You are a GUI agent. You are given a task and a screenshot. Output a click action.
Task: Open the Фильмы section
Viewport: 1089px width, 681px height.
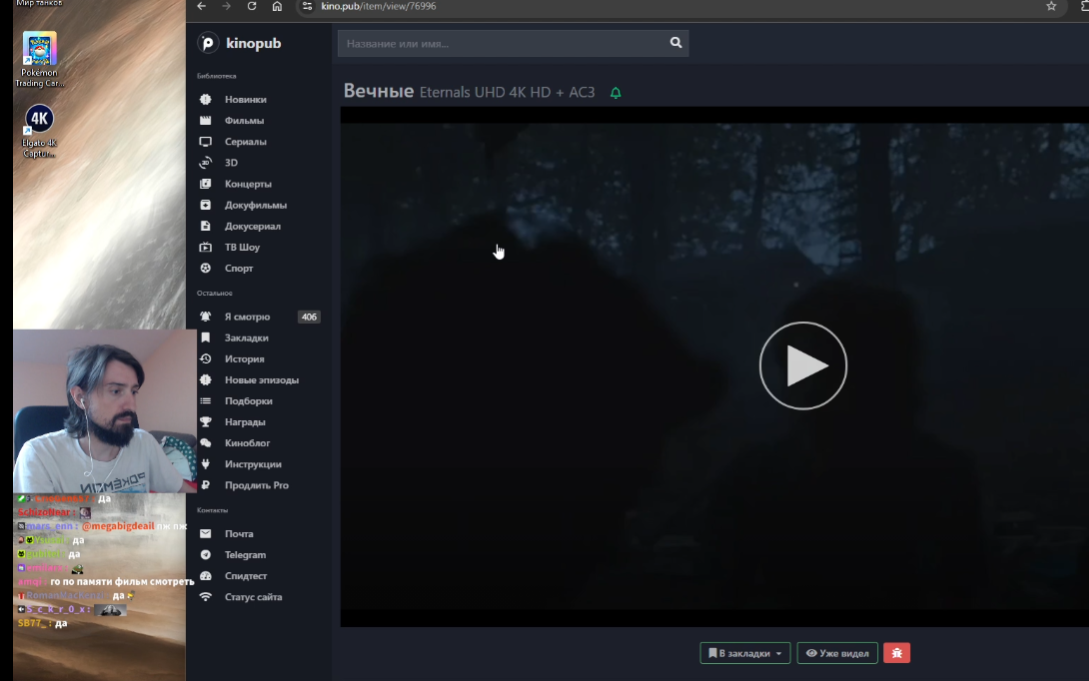tap(244, 120)
